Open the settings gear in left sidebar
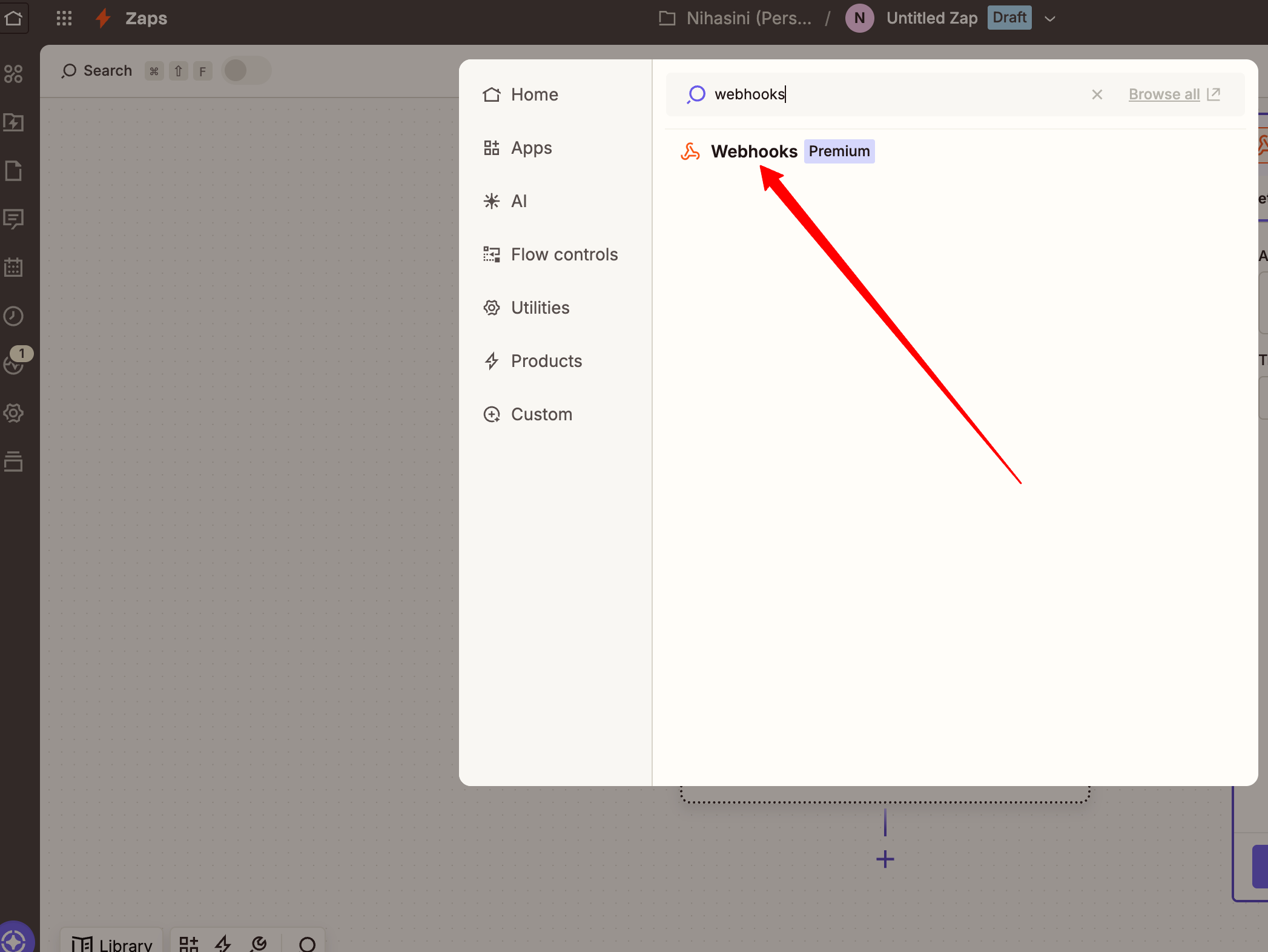1268x952 pixels. pos(13,413)
